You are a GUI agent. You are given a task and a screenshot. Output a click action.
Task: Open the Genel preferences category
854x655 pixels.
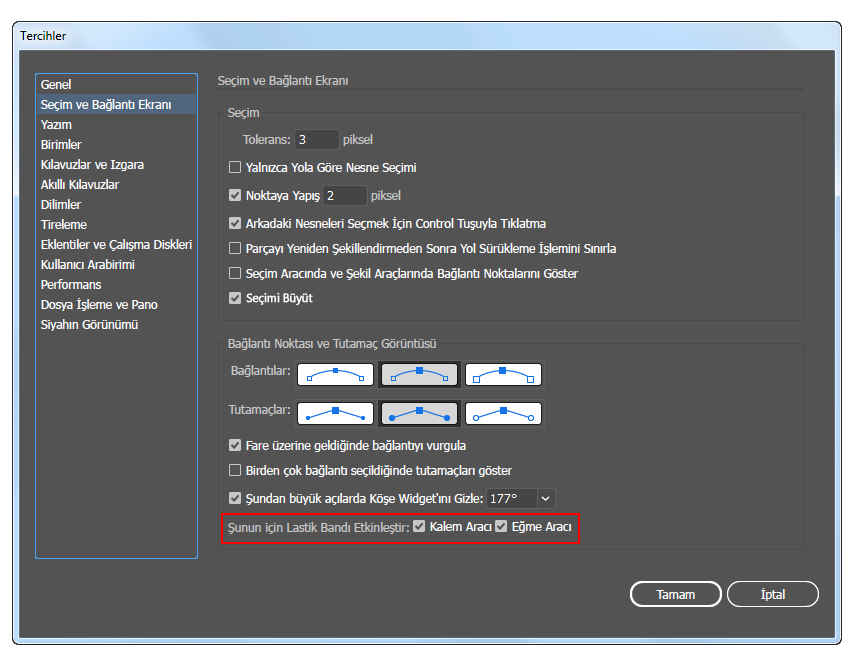click(x=116, y=84)
